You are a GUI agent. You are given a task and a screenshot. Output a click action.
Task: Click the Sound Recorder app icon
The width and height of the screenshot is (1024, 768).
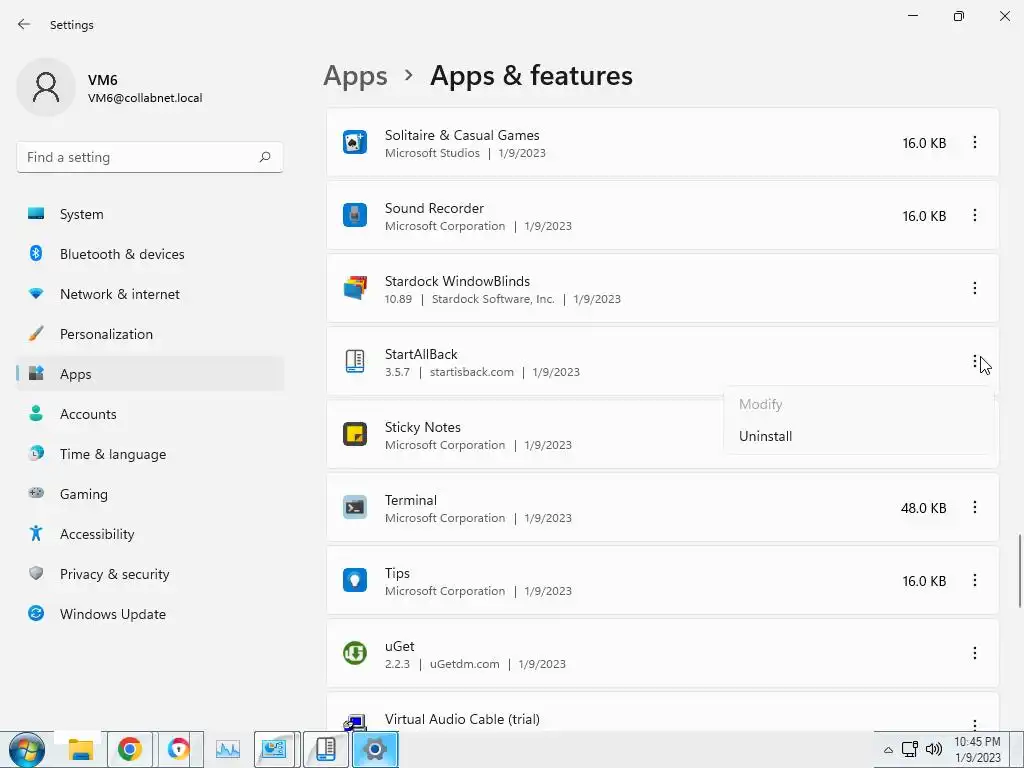[355, 216]
